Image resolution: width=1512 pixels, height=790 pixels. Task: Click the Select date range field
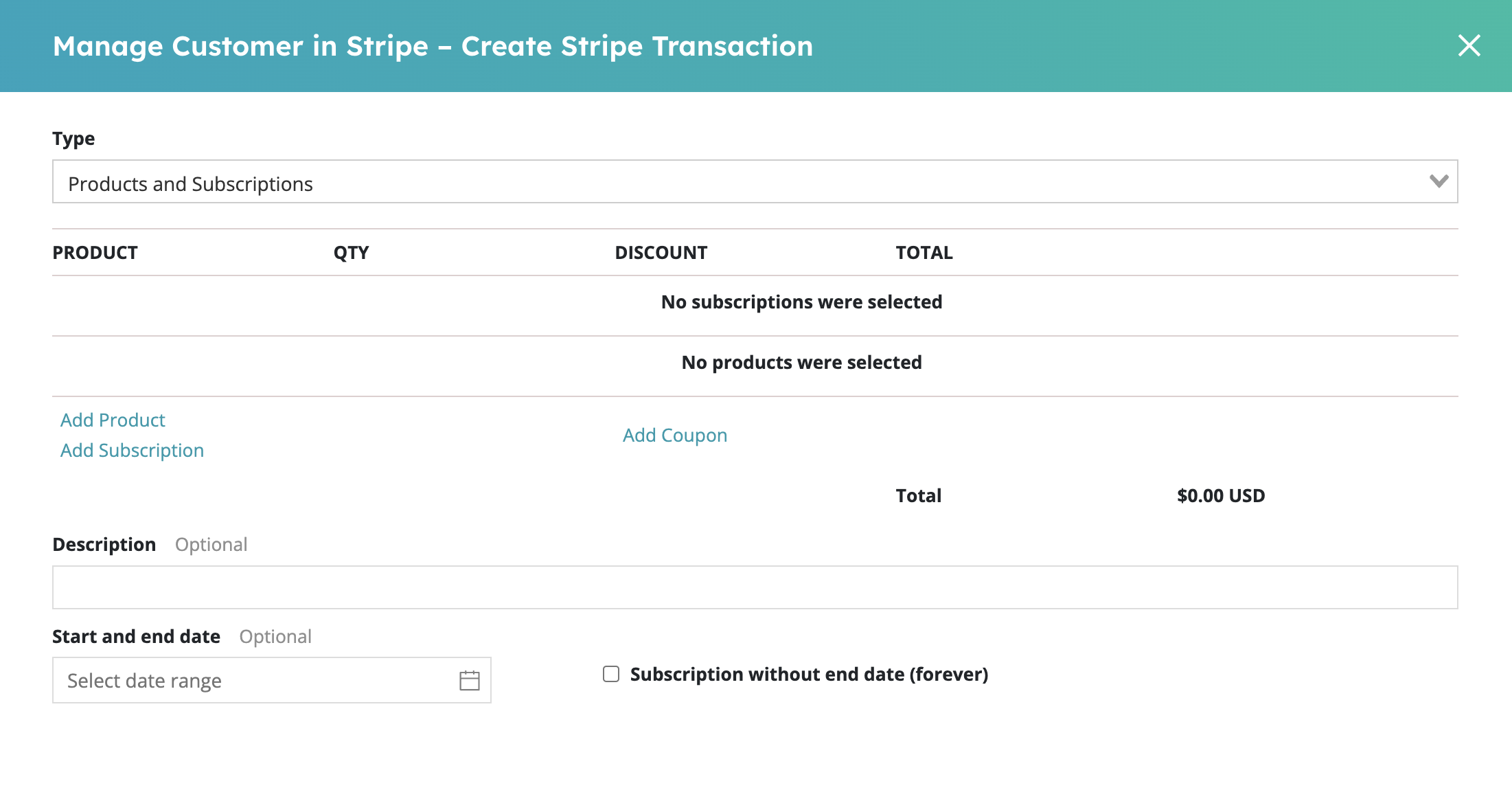pyautogui.click(x=271, y=680)
